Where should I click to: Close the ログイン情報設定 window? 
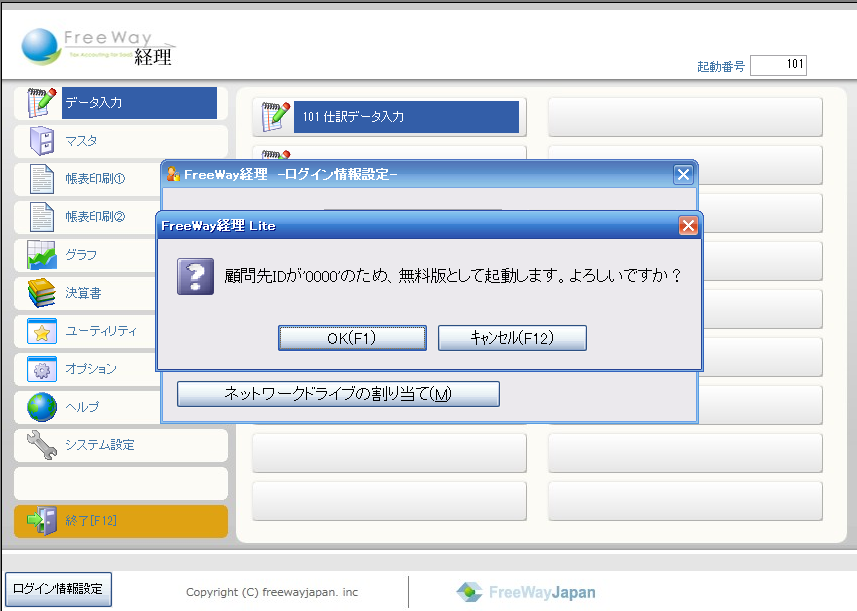[x=683, y=175]
